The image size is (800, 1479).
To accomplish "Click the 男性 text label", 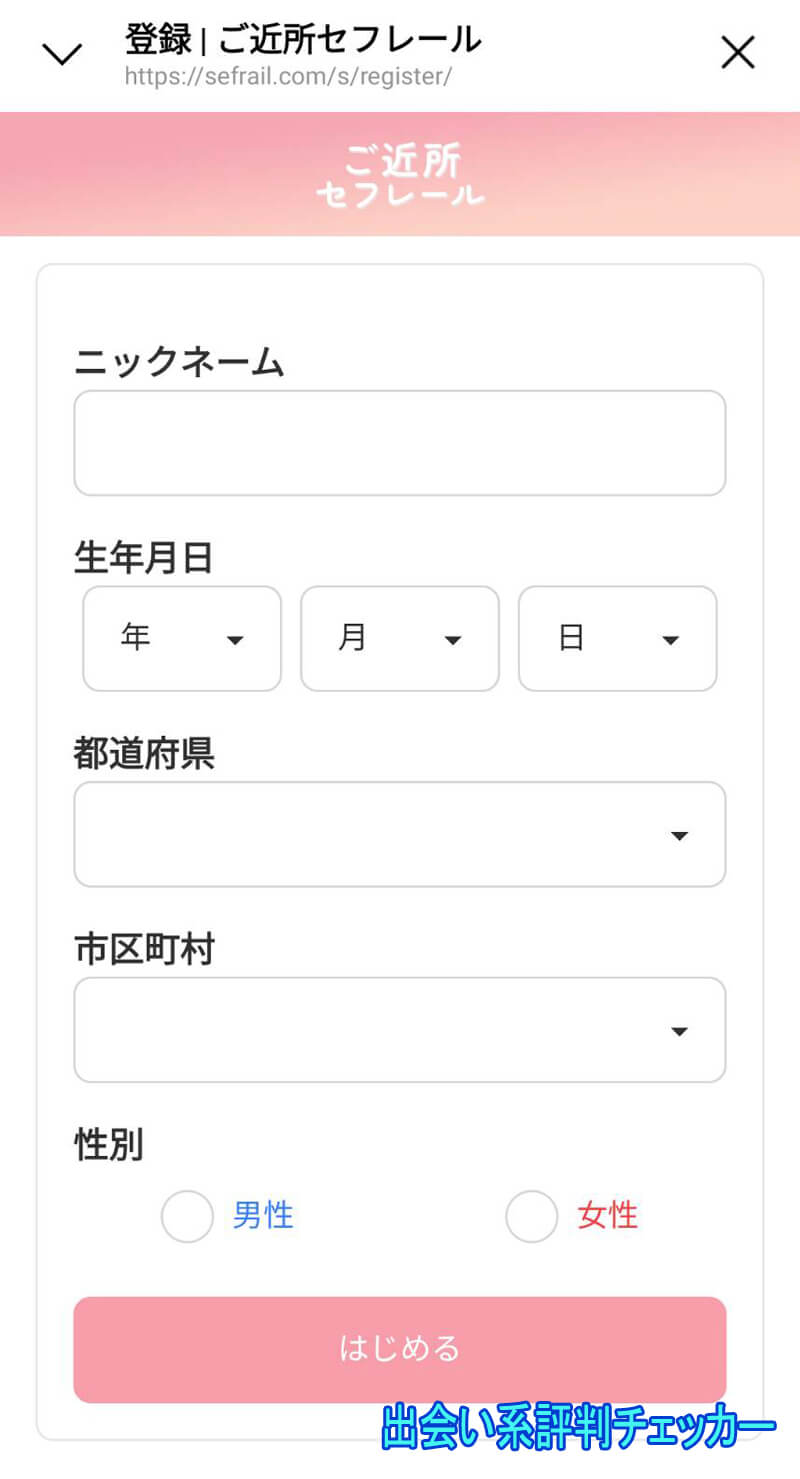I will pyautogui.click(x=262, y=1215).
